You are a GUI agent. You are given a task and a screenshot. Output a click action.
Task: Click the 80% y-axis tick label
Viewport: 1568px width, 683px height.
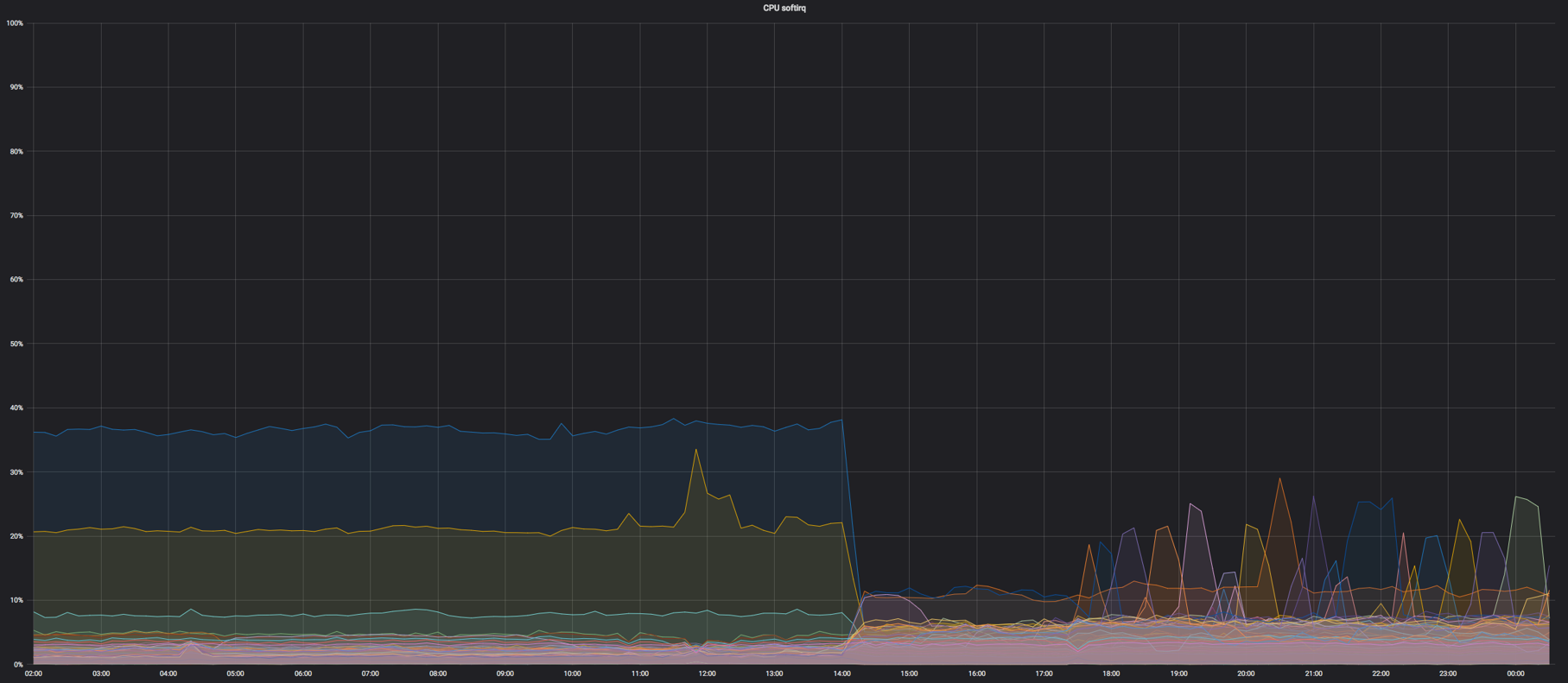[16, 151]
